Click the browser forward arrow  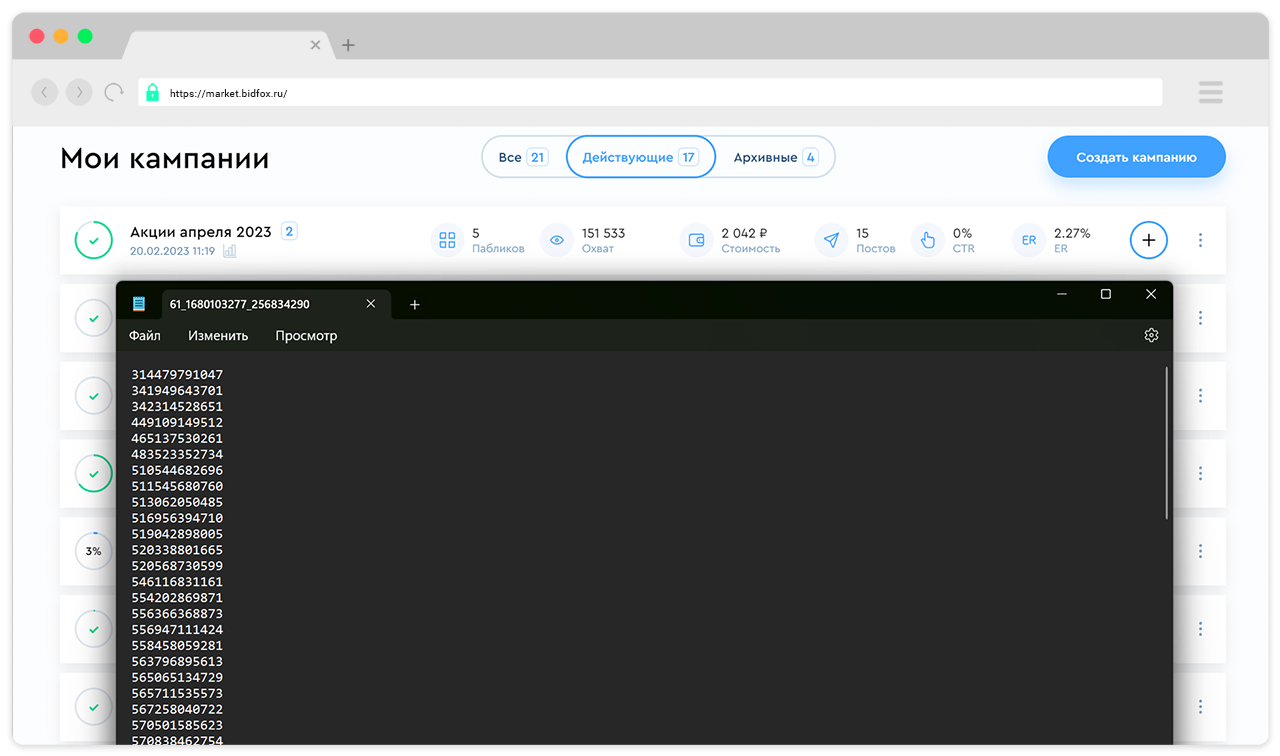(79, 93)
